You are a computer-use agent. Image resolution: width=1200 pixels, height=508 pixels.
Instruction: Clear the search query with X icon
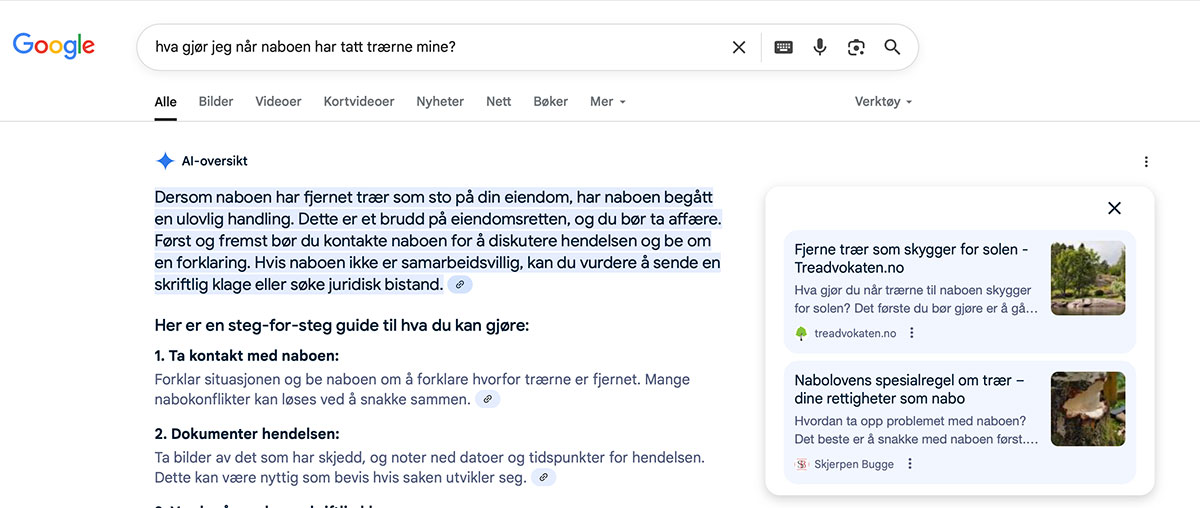coord(739,47)
